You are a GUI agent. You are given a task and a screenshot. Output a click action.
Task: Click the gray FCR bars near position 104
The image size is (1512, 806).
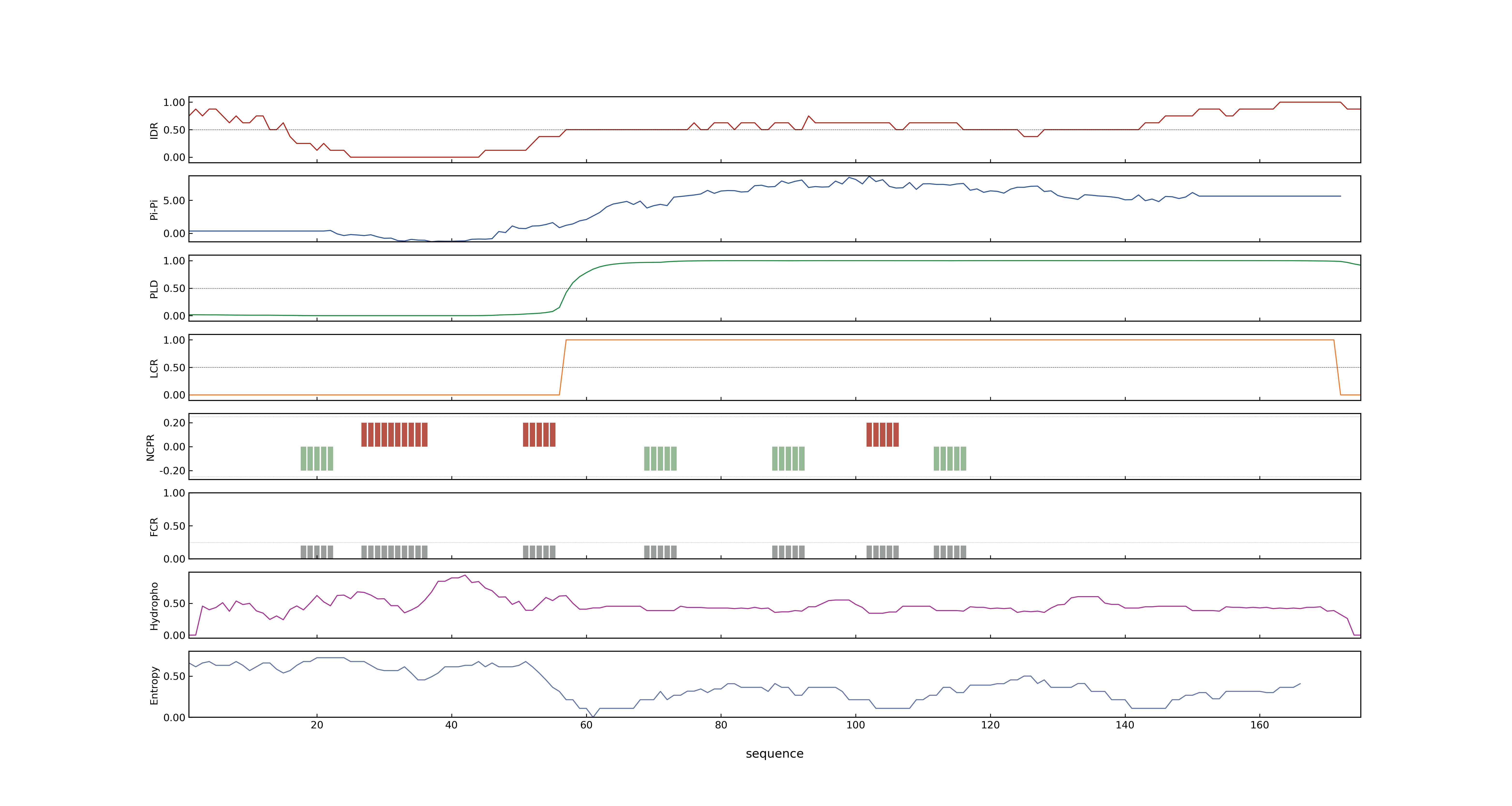click(882, 552)
